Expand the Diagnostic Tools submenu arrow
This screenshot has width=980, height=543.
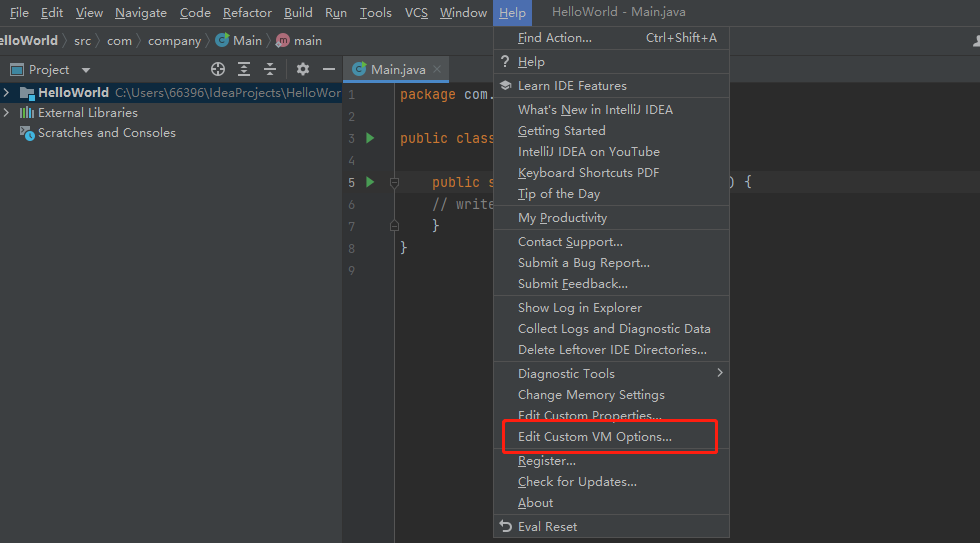pos(720,372)
